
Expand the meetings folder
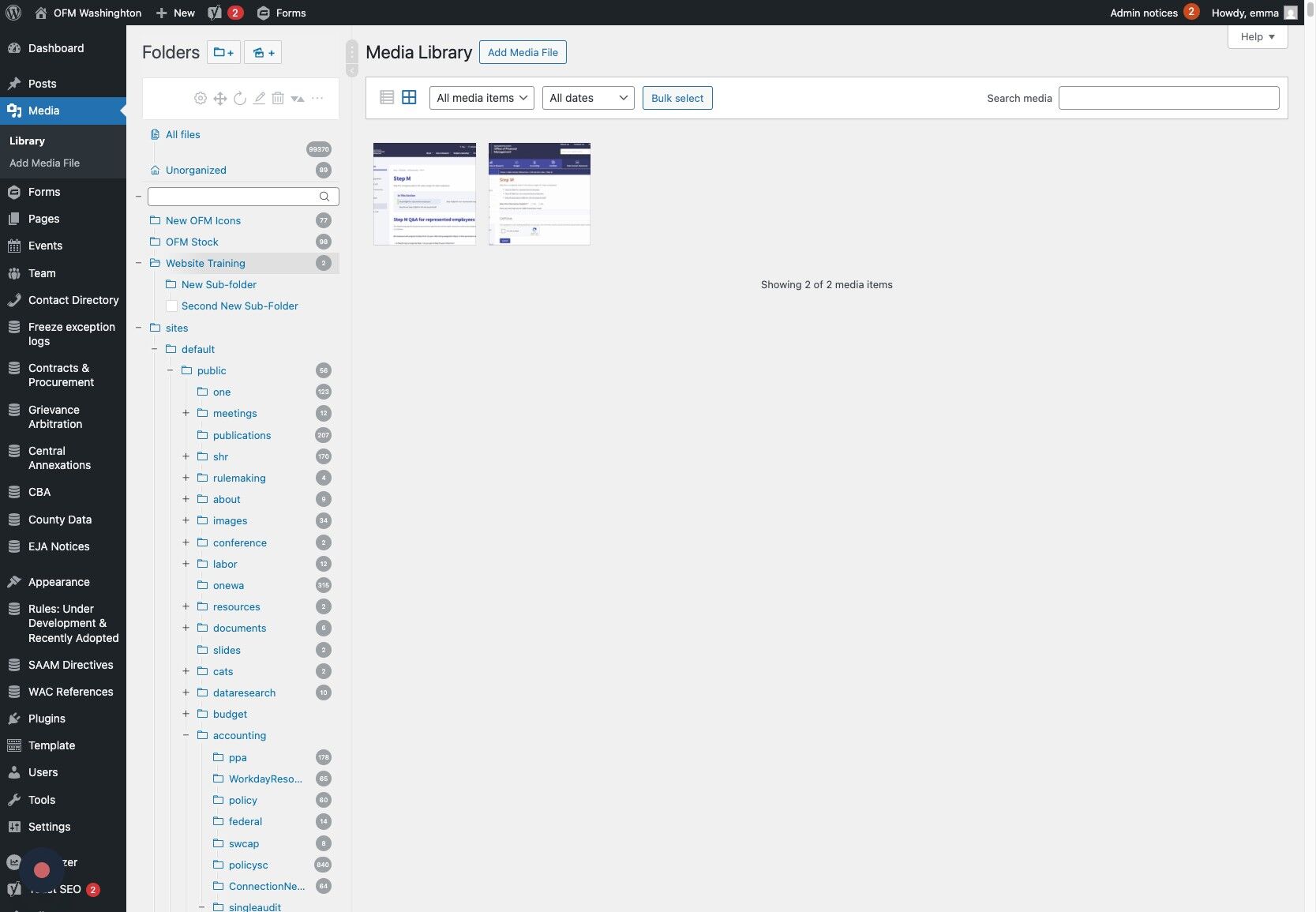186,413
